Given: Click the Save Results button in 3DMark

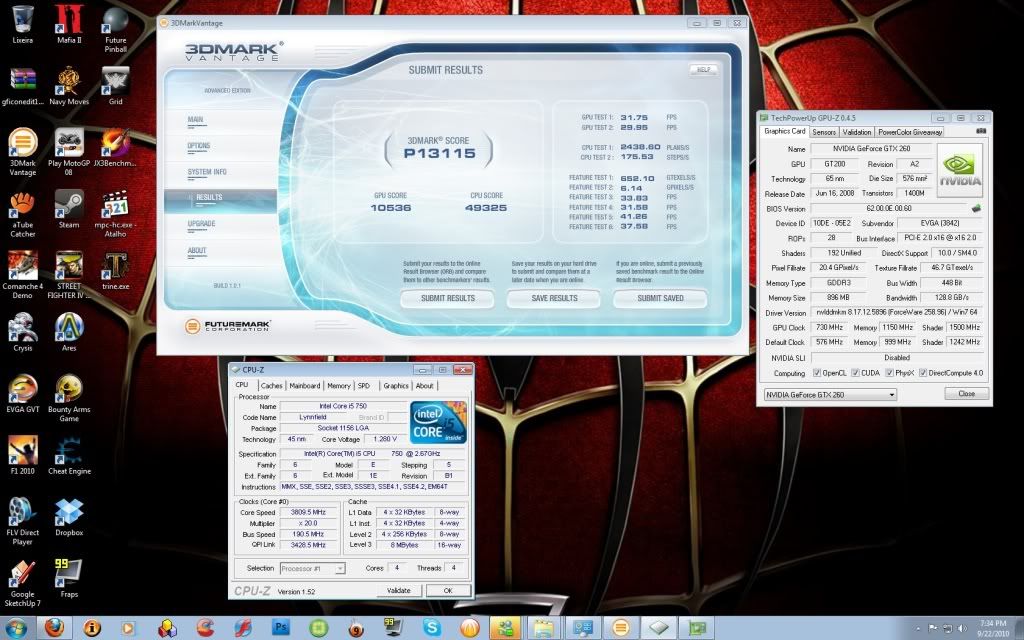Looking at the screenshot, I should click(x=554, y=298).
